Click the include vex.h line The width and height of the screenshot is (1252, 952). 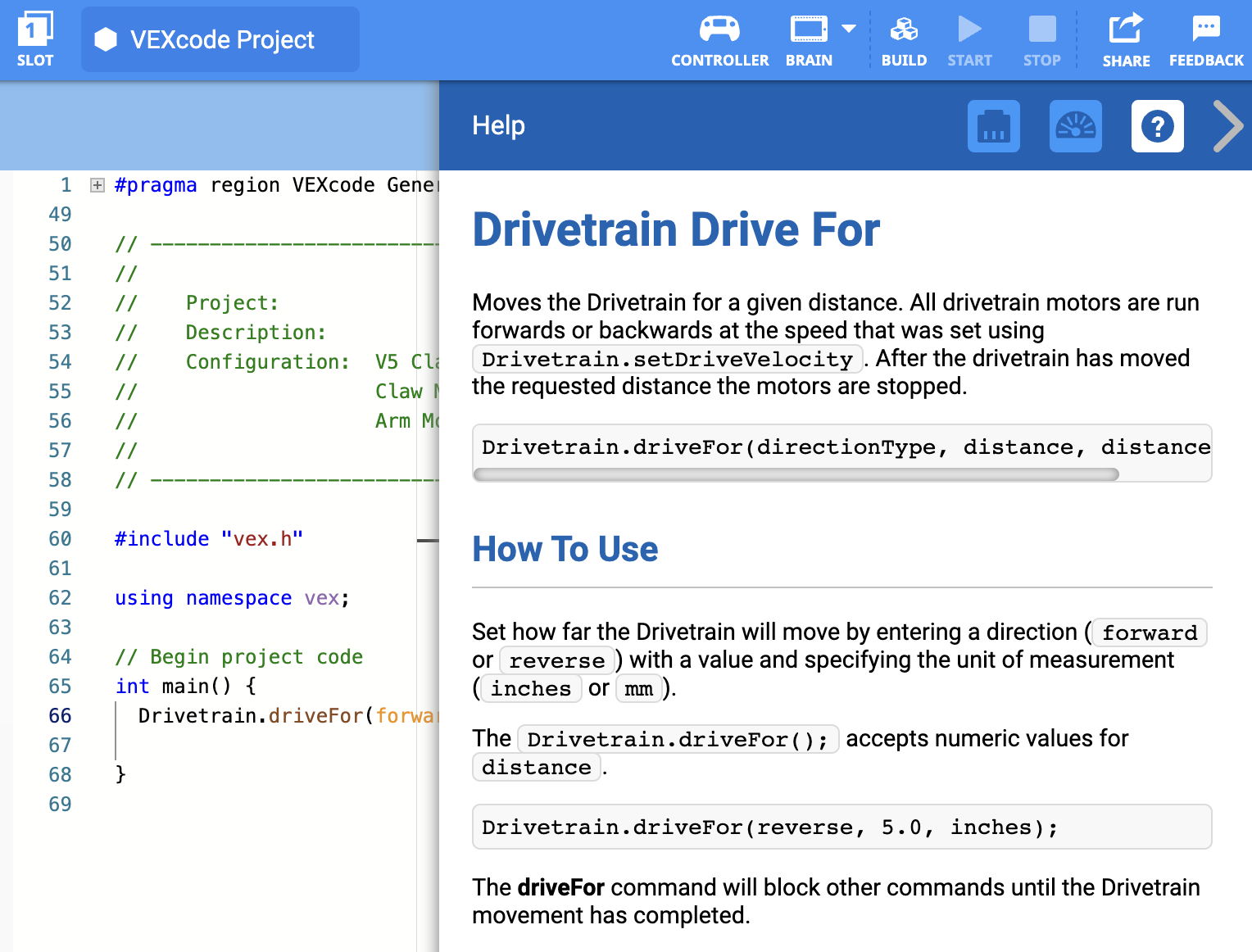pos(209,539)
